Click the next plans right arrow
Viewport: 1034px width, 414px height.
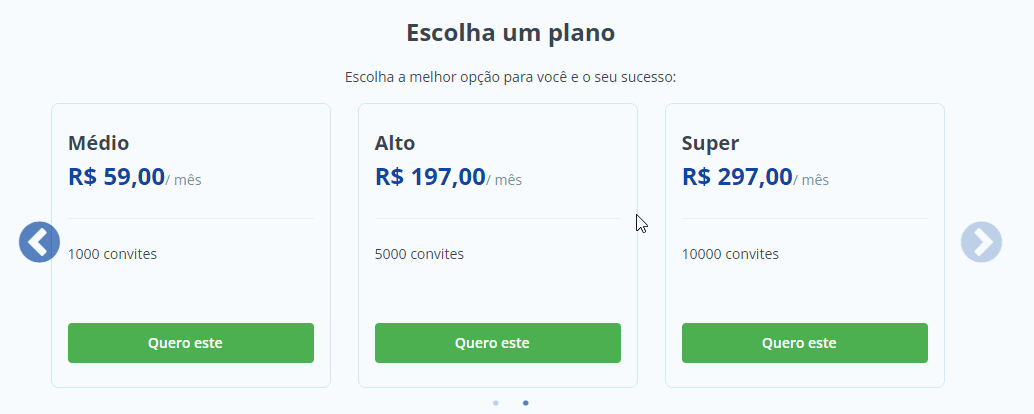(x=981, y=242)
